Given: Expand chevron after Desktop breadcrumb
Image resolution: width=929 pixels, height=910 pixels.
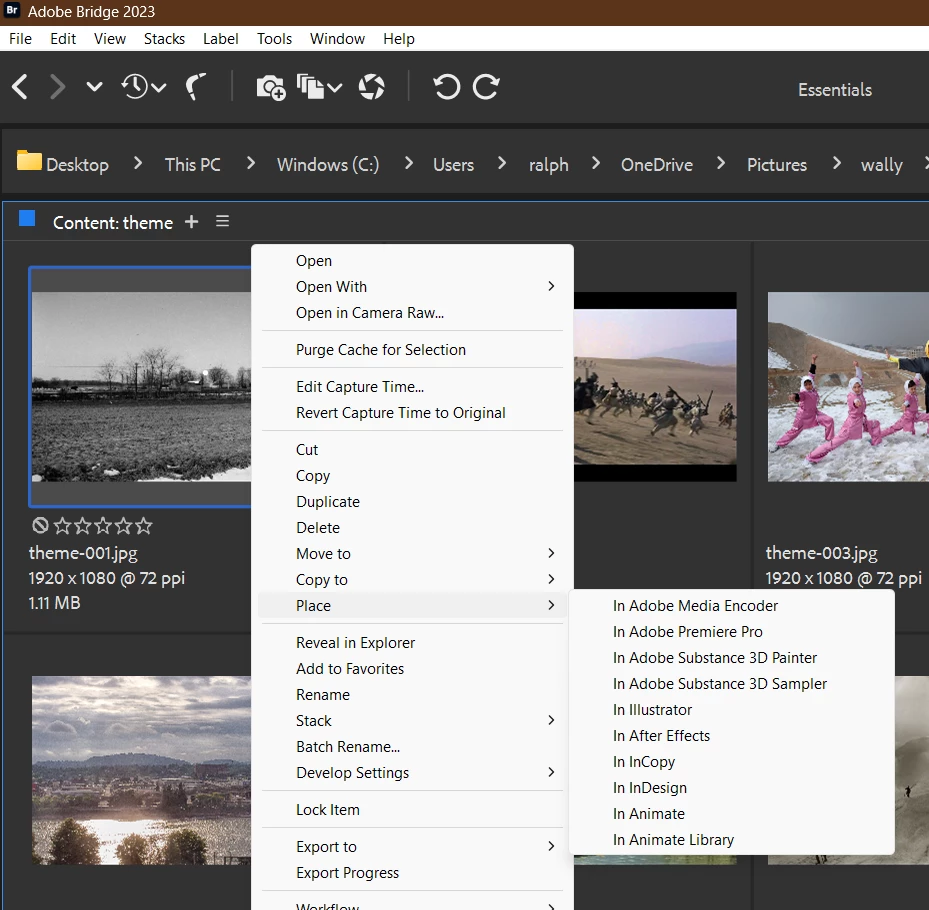Looking at the screenshot, I should [137, 162].
